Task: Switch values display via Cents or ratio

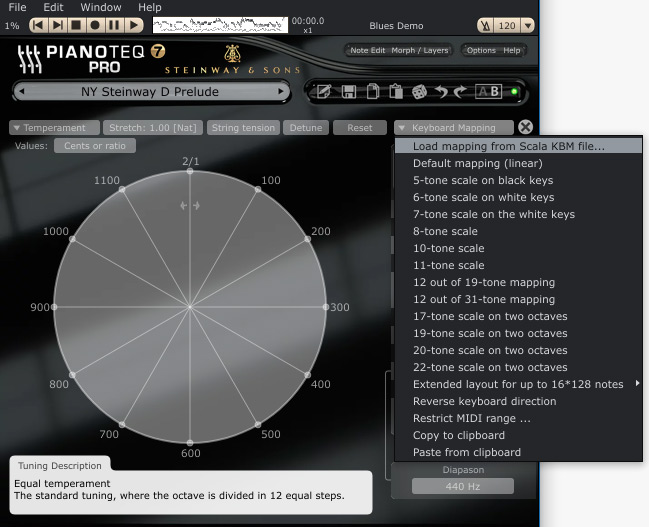Action: coord(95,146)
